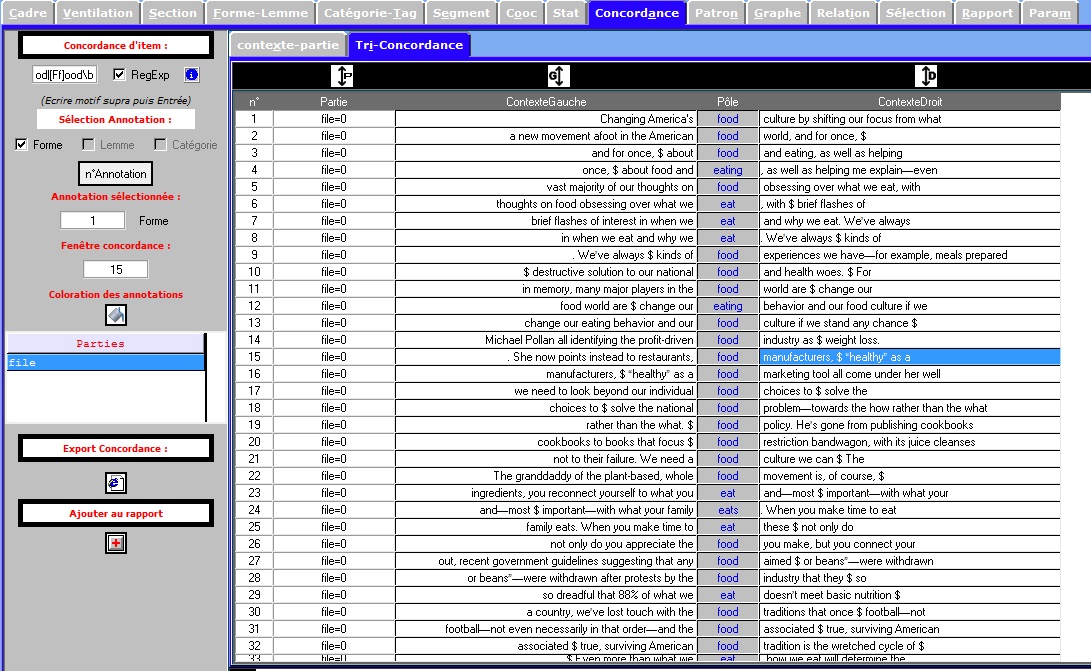Switch to the contexte-partie sub-tab
This screenshot has height=671, width=1091.
[x=288, y=45]
